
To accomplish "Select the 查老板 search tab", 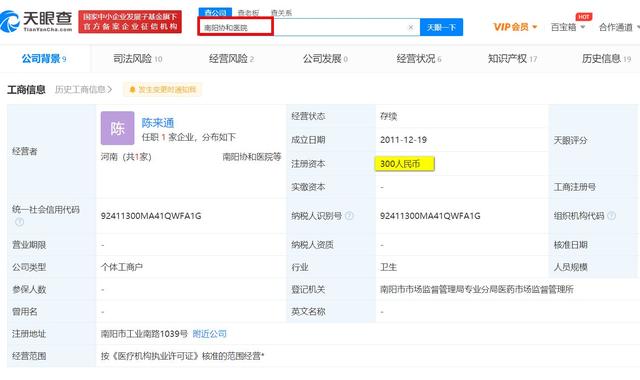I will coord(248,13).
